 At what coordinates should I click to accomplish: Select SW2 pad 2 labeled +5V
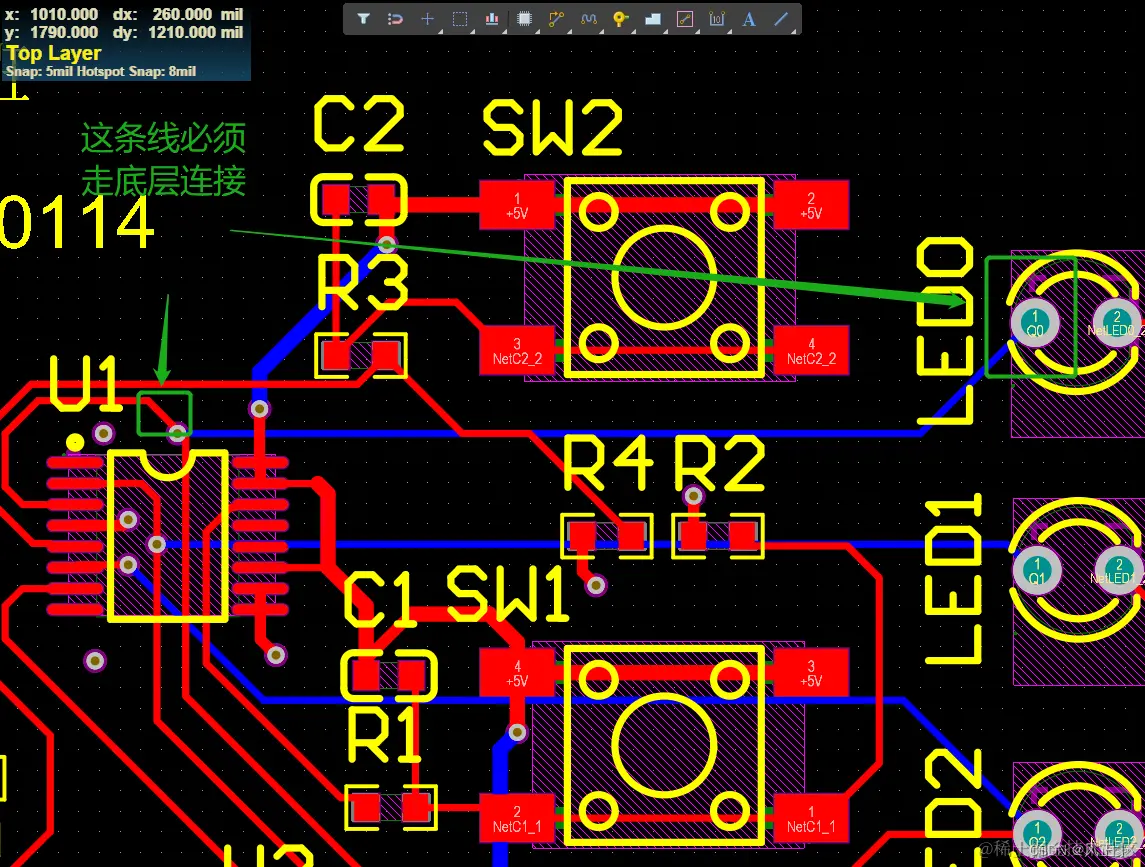(x=811, y=205)
